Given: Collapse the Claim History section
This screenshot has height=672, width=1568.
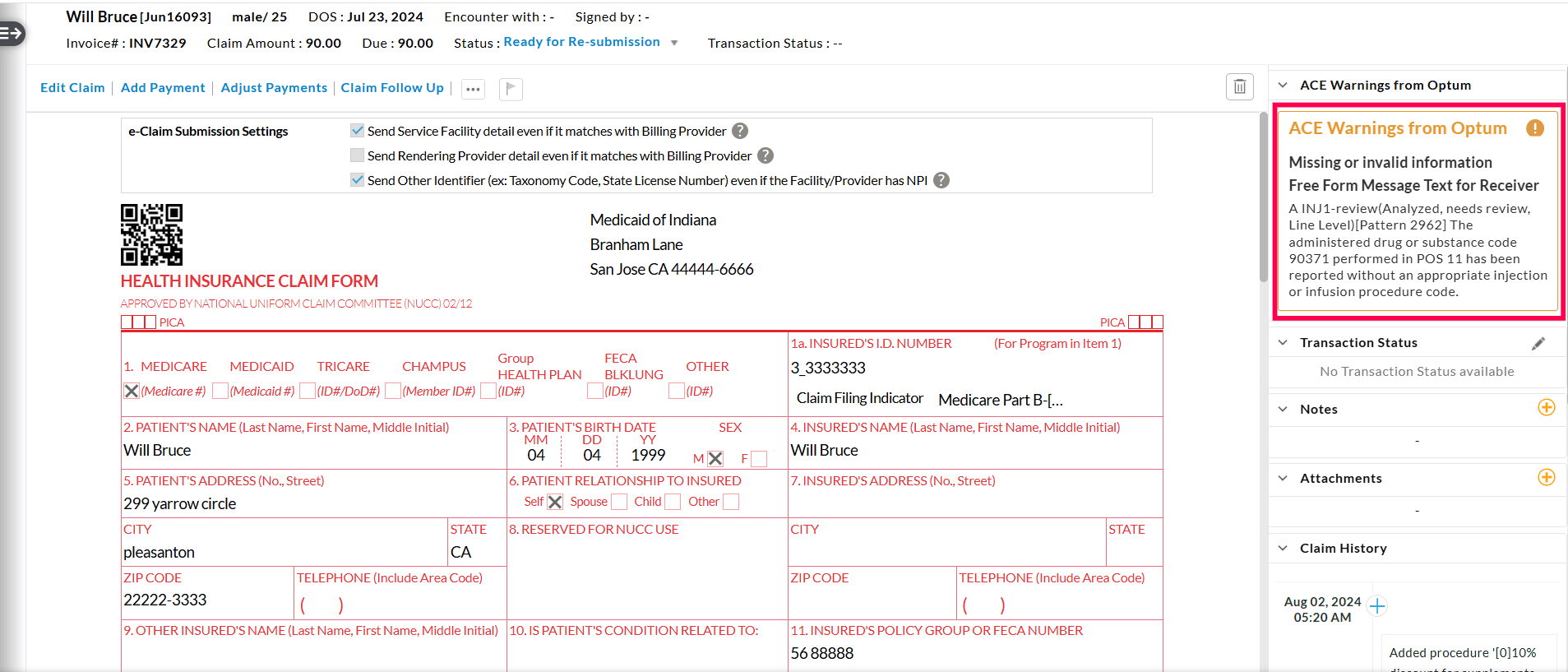Looking at the screenshot, I should point(1283,549).
